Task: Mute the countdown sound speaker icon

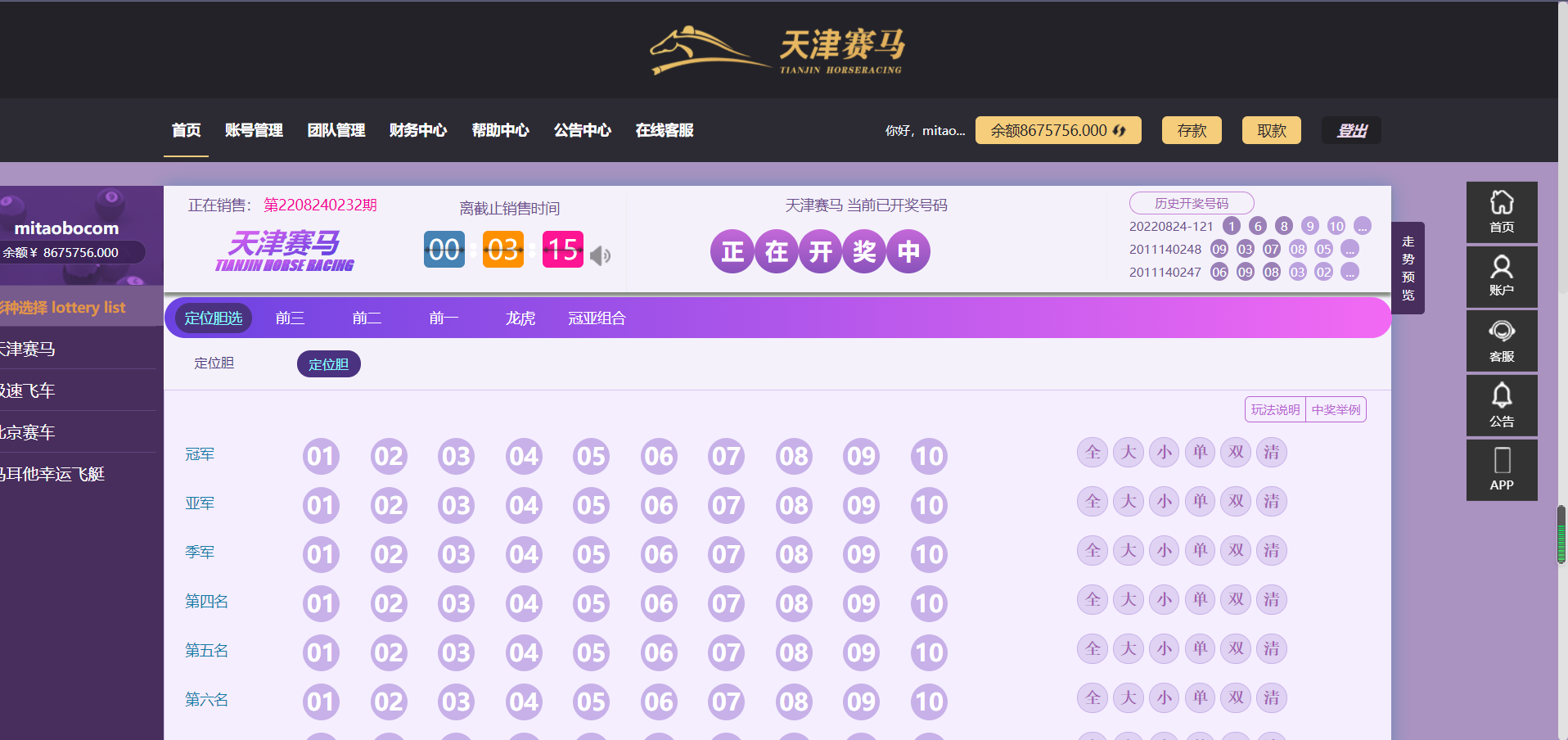Action: pyautogui.click(x=601, y=255)
